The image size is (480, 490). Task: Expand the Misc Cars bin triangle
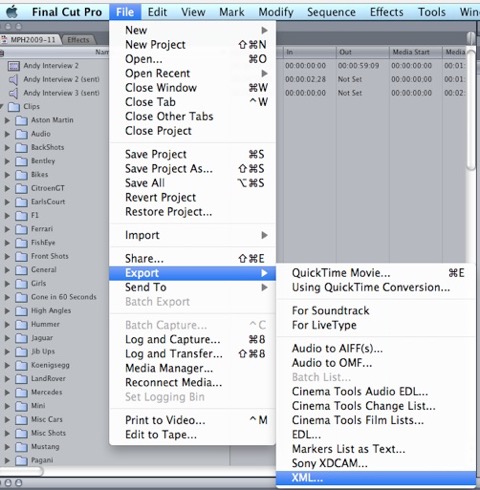tap(7, 420)
